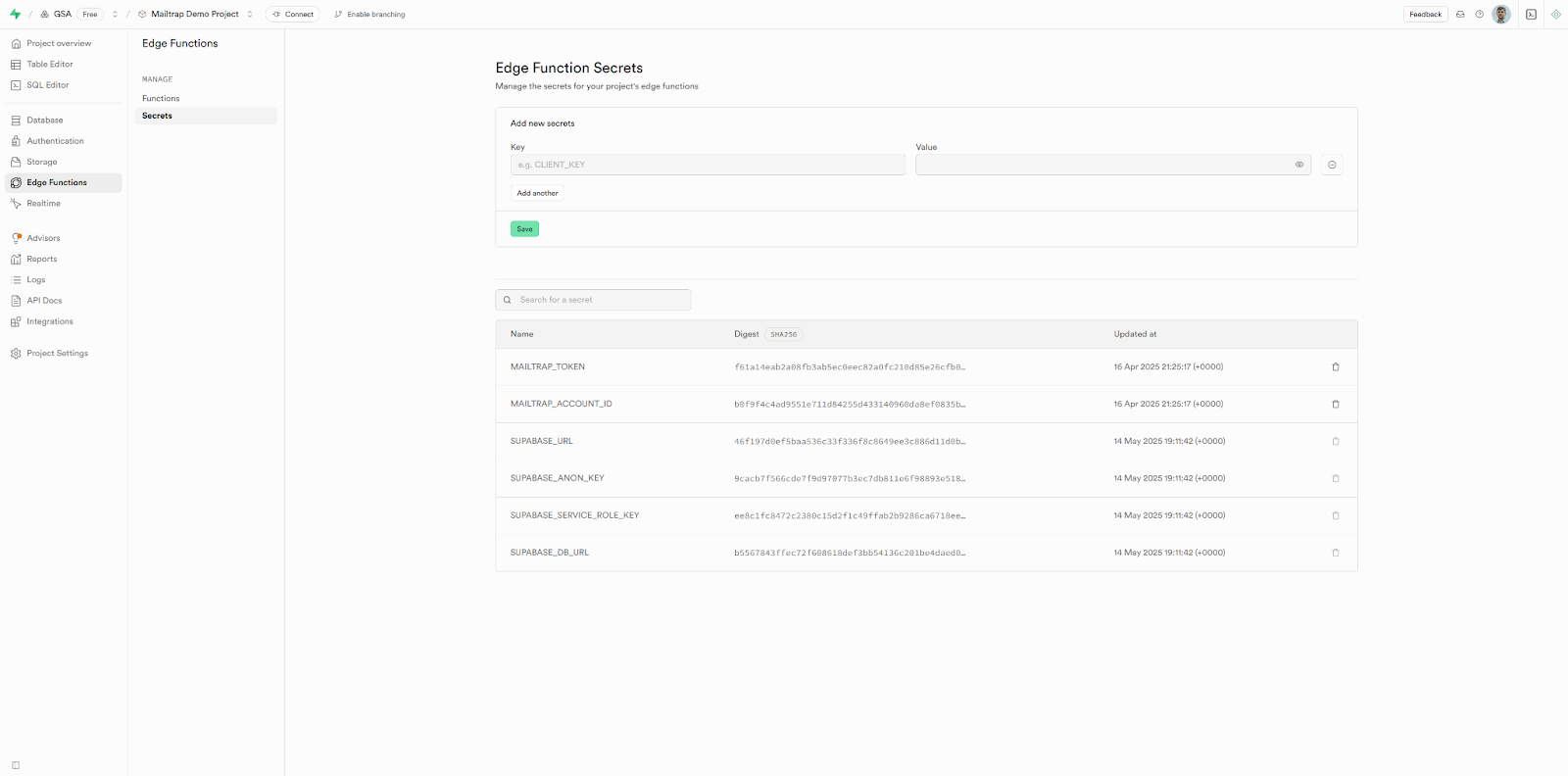Click GSA organization name in breadcrumb

[63, 14]
